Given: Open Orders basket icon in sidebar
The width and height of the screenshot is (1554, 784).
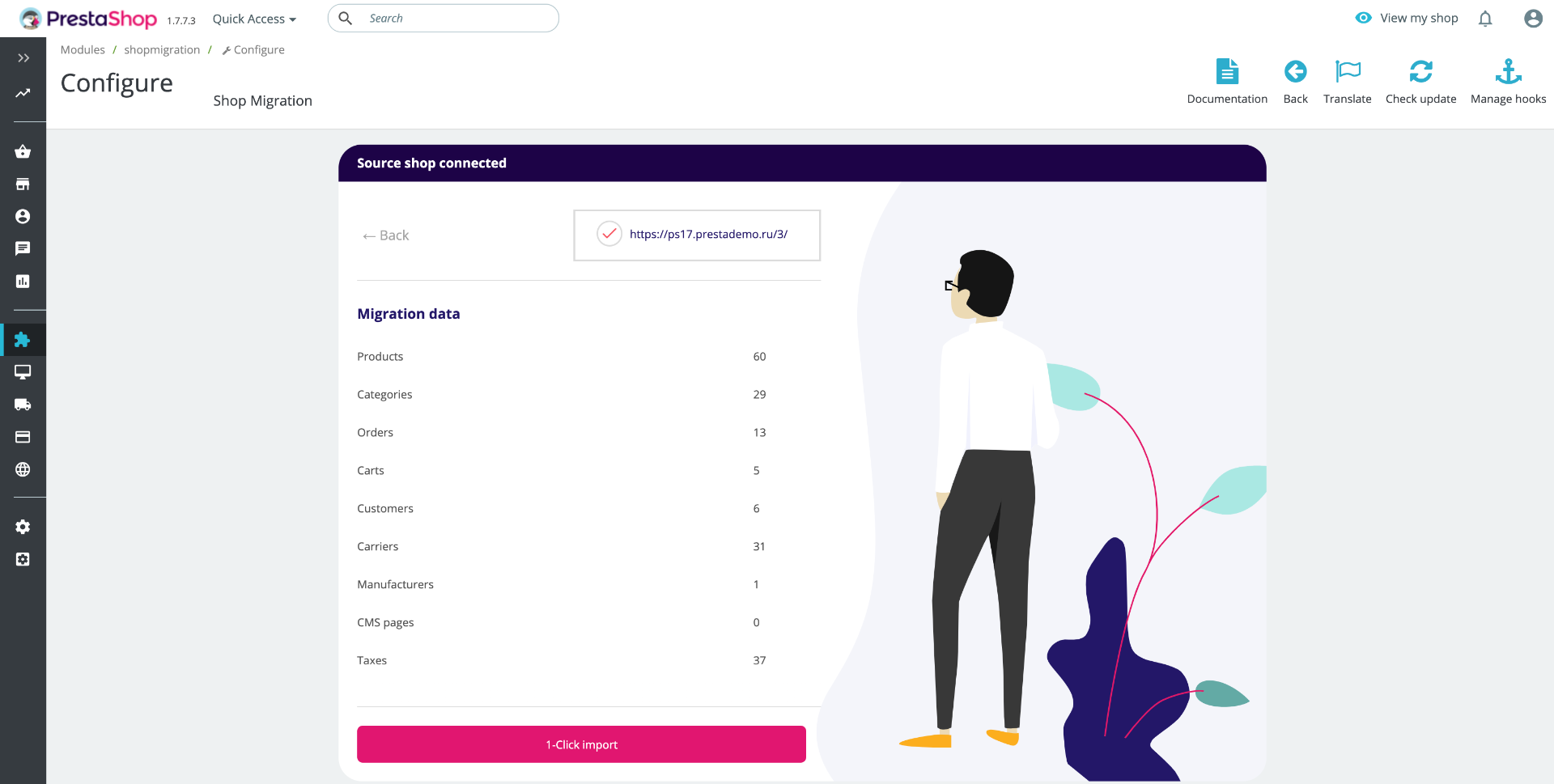Looking at the screenshot, I should pos(23,151).
